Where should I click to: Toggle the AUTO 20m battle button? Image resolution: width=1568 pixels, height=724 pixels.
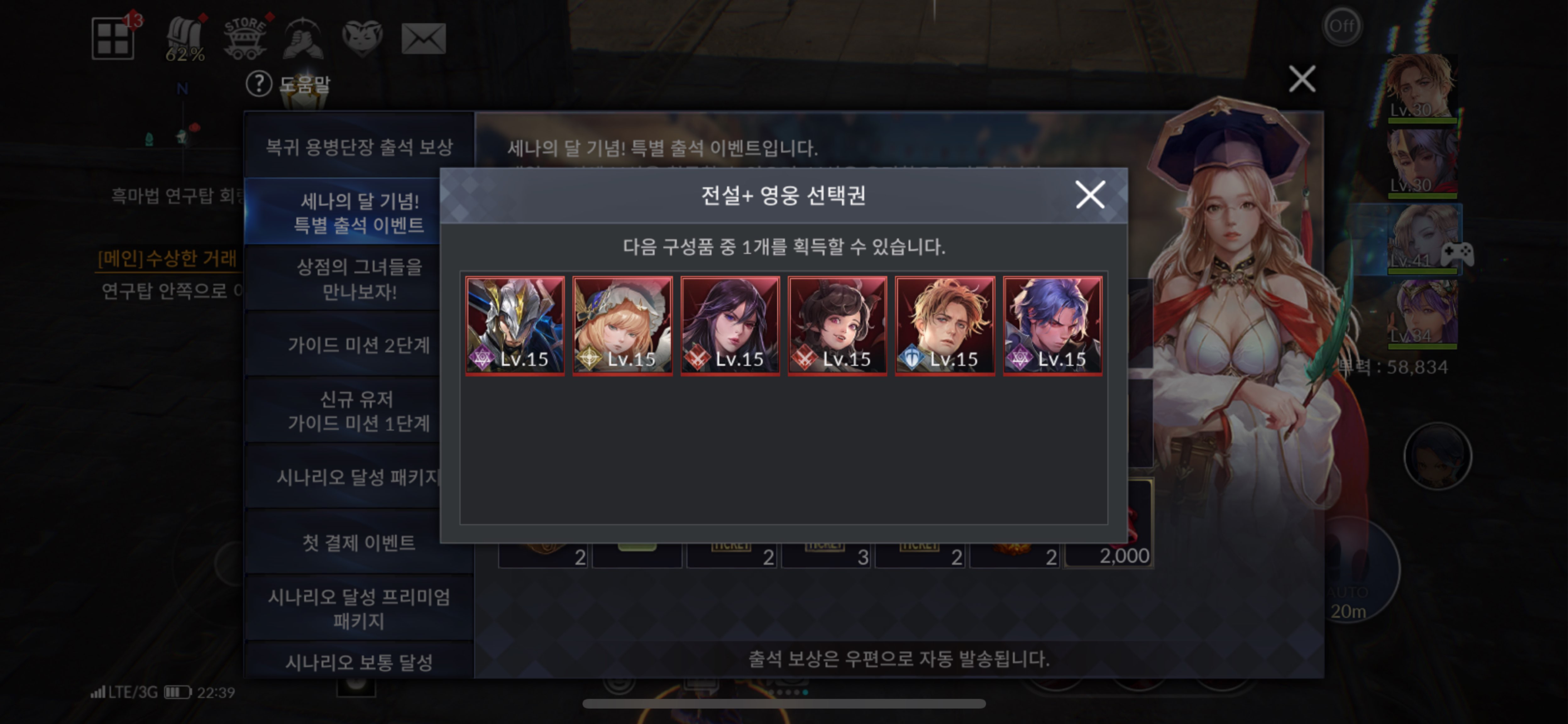click(1348, 569)
